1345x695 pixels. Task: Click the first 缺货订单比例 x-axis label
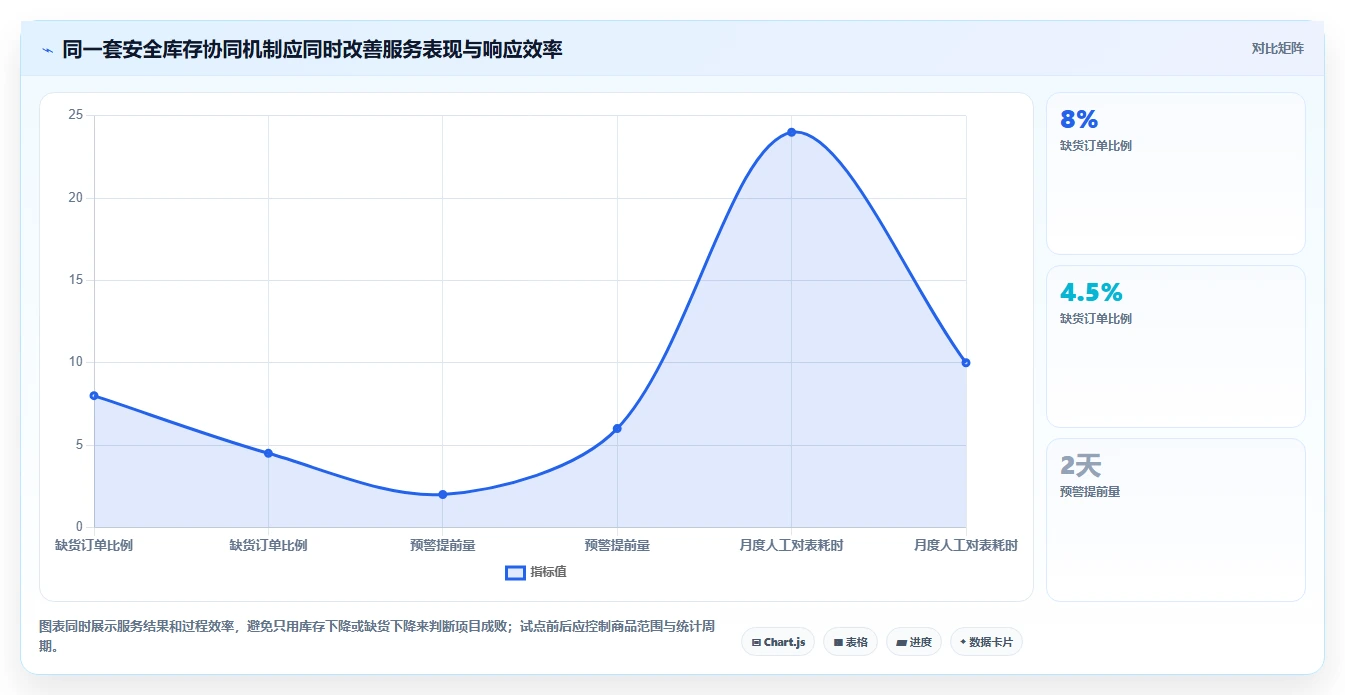[94, 545]
